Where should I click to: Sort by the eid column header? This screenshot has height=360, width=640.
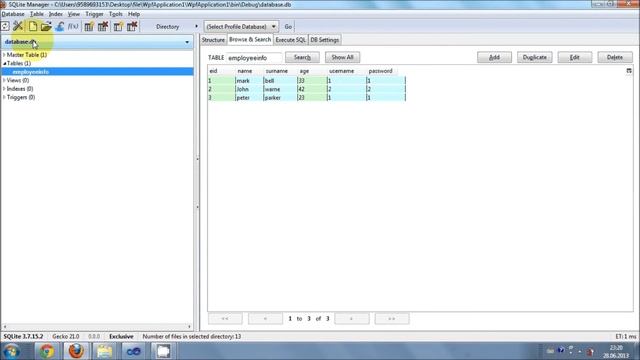pyautogui.click(x=221, y=71)
